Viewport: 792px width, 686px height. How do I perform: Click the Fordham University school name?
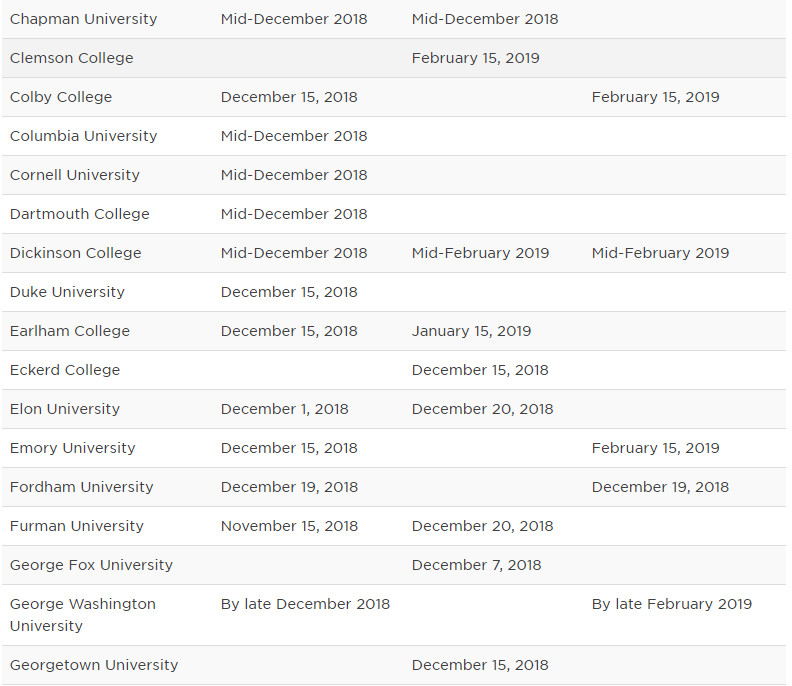(82, 487)
